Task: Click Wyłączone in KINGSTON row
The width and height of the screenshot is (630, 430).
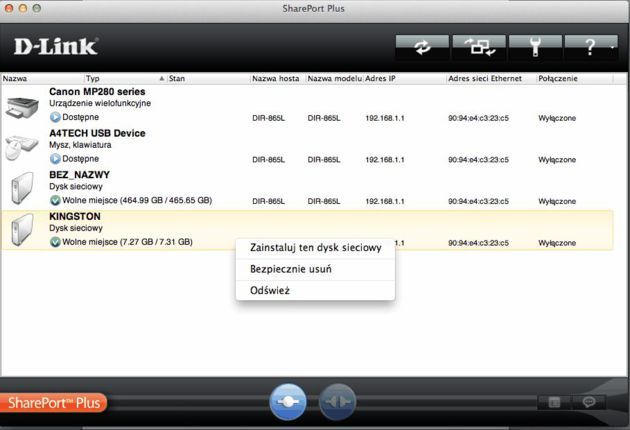Action: 557,243
